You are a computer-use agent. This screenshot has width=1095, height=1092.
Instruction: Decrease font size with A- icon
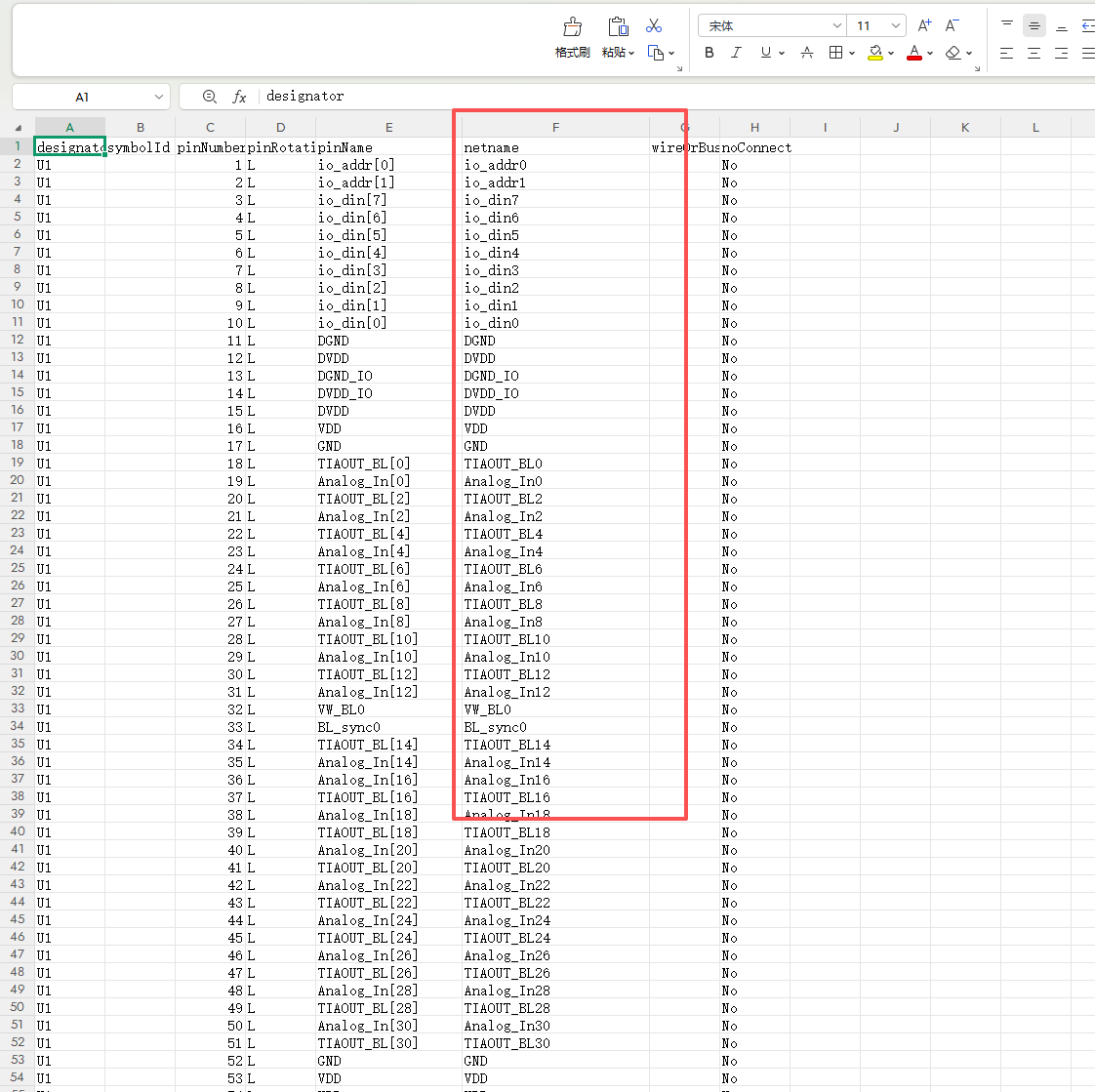pos(953,25)
